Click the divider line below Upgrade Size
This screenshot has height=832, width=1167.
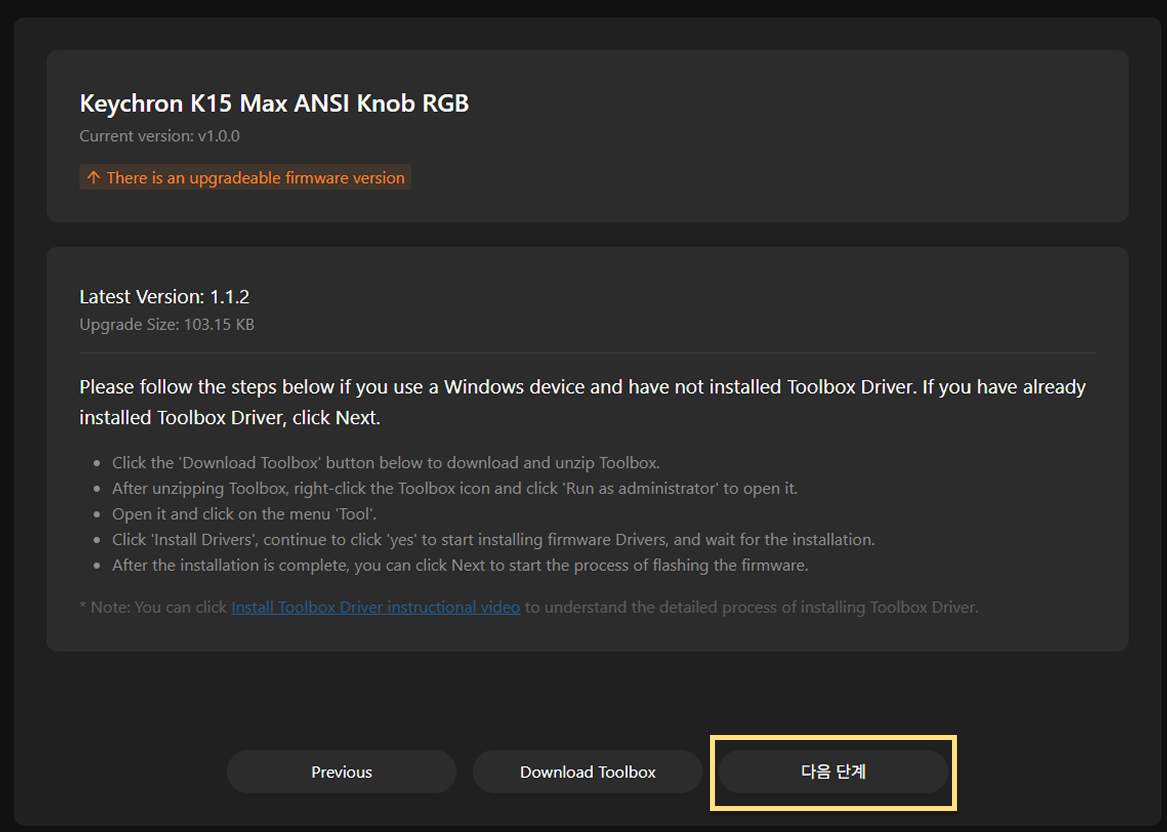click(x=587, y=353)
